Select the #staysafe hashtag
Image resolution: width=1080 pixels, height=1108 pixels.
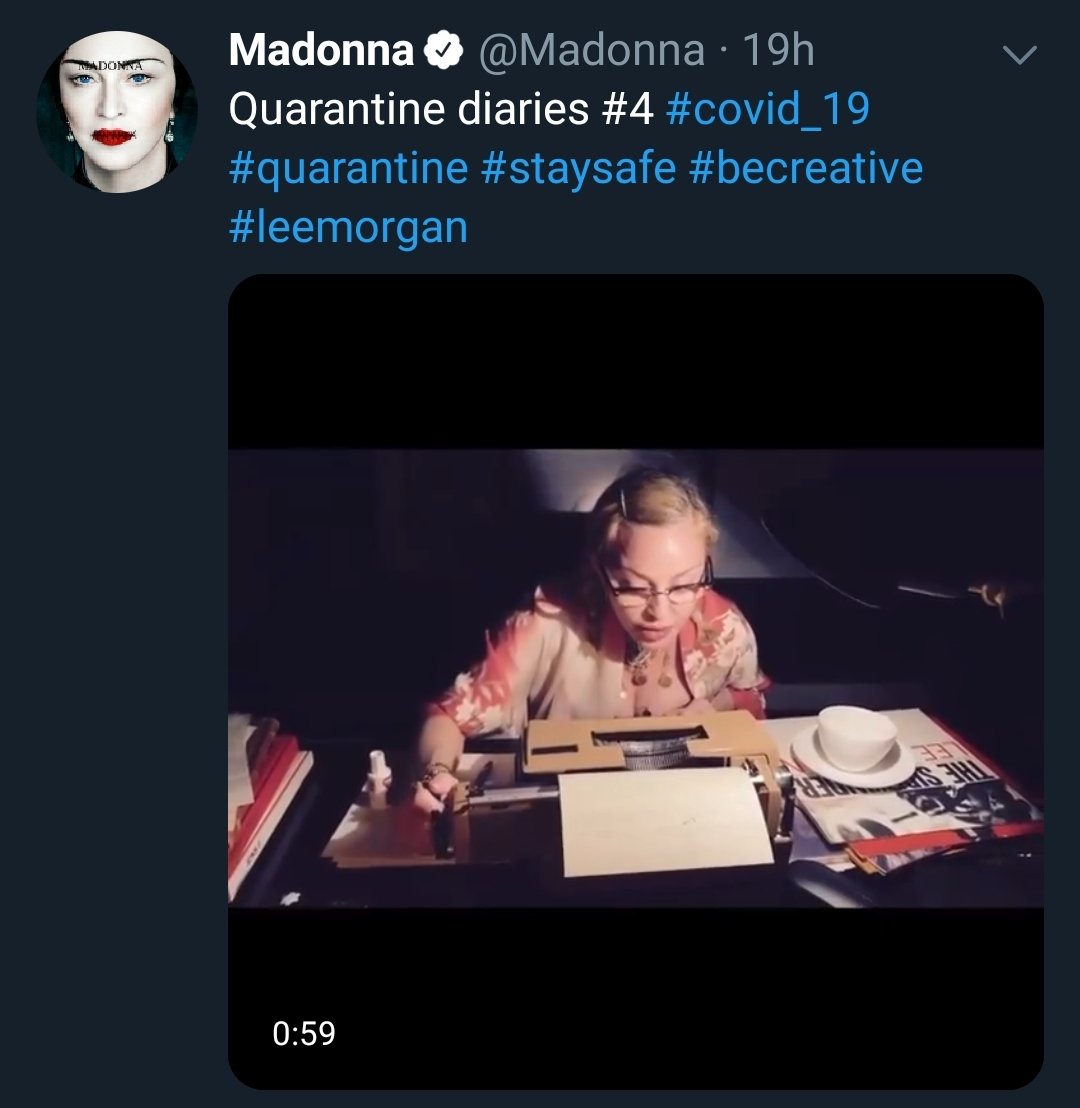click(578, 169)
